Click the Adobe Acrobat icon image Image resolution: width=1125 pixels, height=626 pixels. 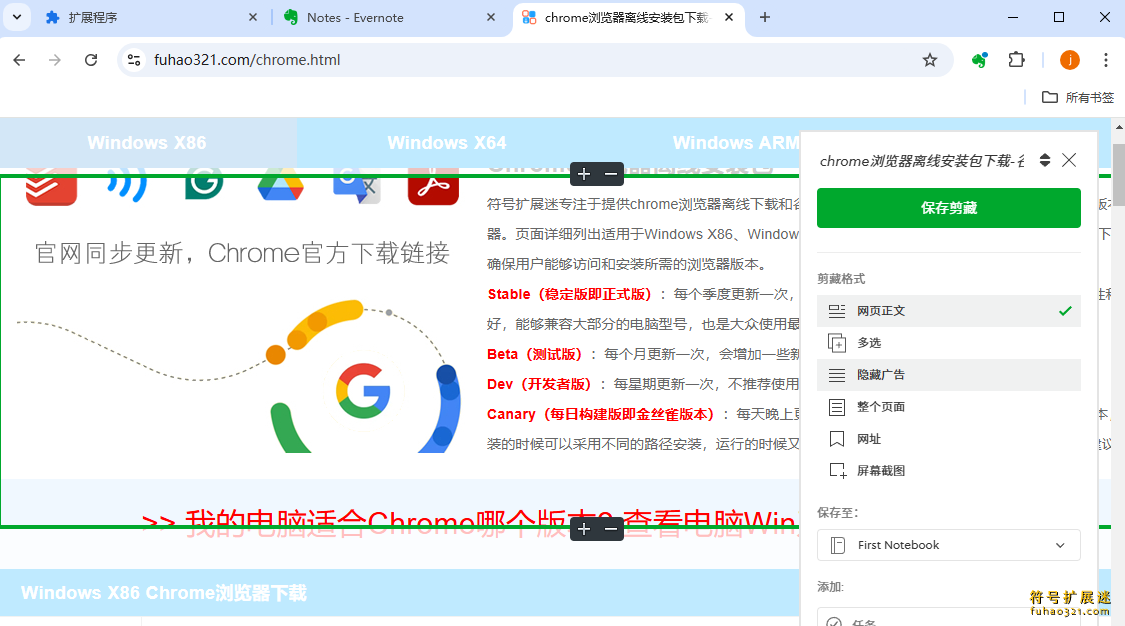pos(433,186)
